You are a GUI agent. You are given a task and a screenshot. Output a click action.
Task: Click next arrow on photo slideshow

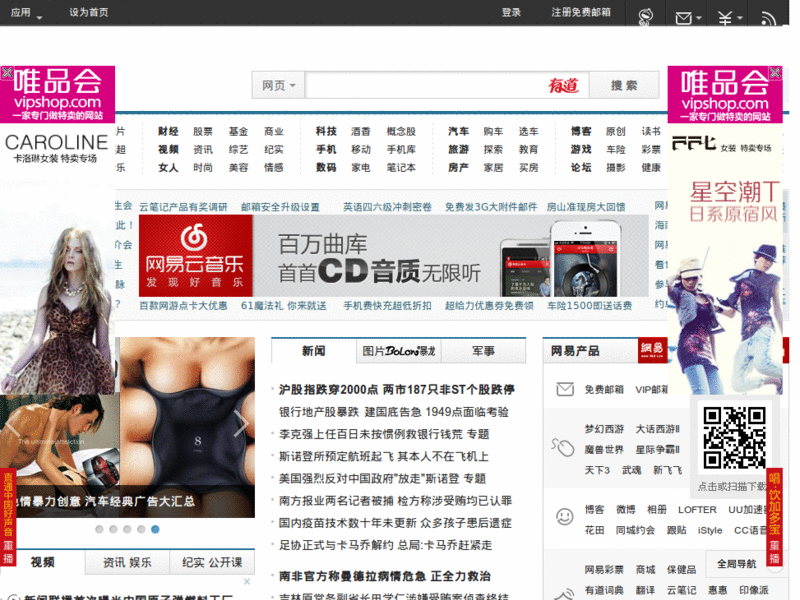point(241,423)
